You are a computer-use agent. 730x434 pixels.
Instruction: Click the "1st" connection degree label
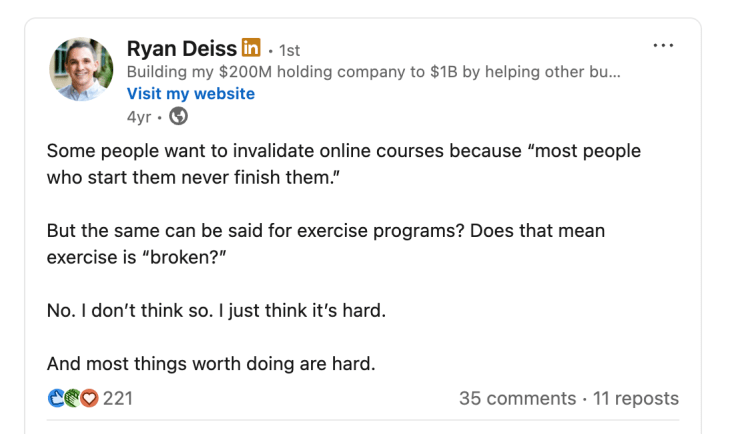[x=289, y=50]
